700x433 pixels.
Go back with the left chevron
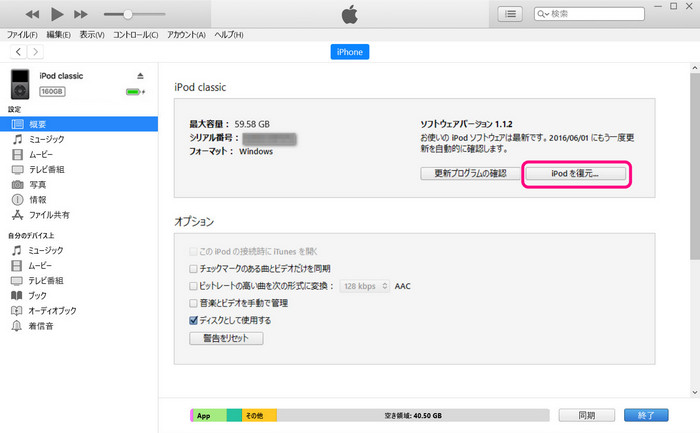pos(18,52)
